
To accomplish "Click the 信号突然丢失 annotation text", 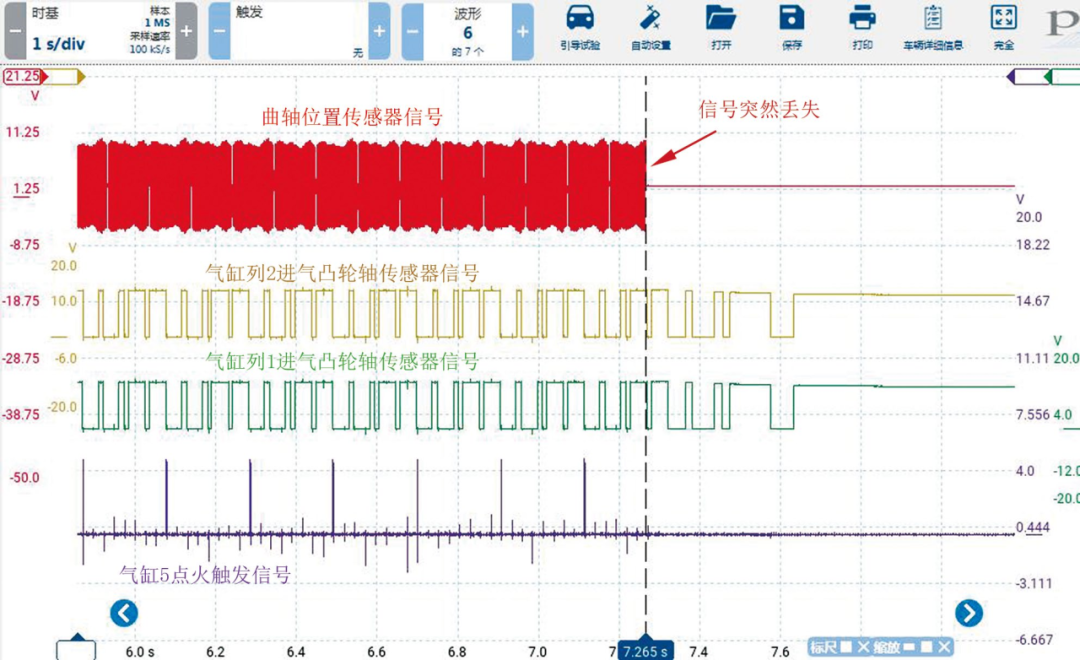I will (759, 109).
